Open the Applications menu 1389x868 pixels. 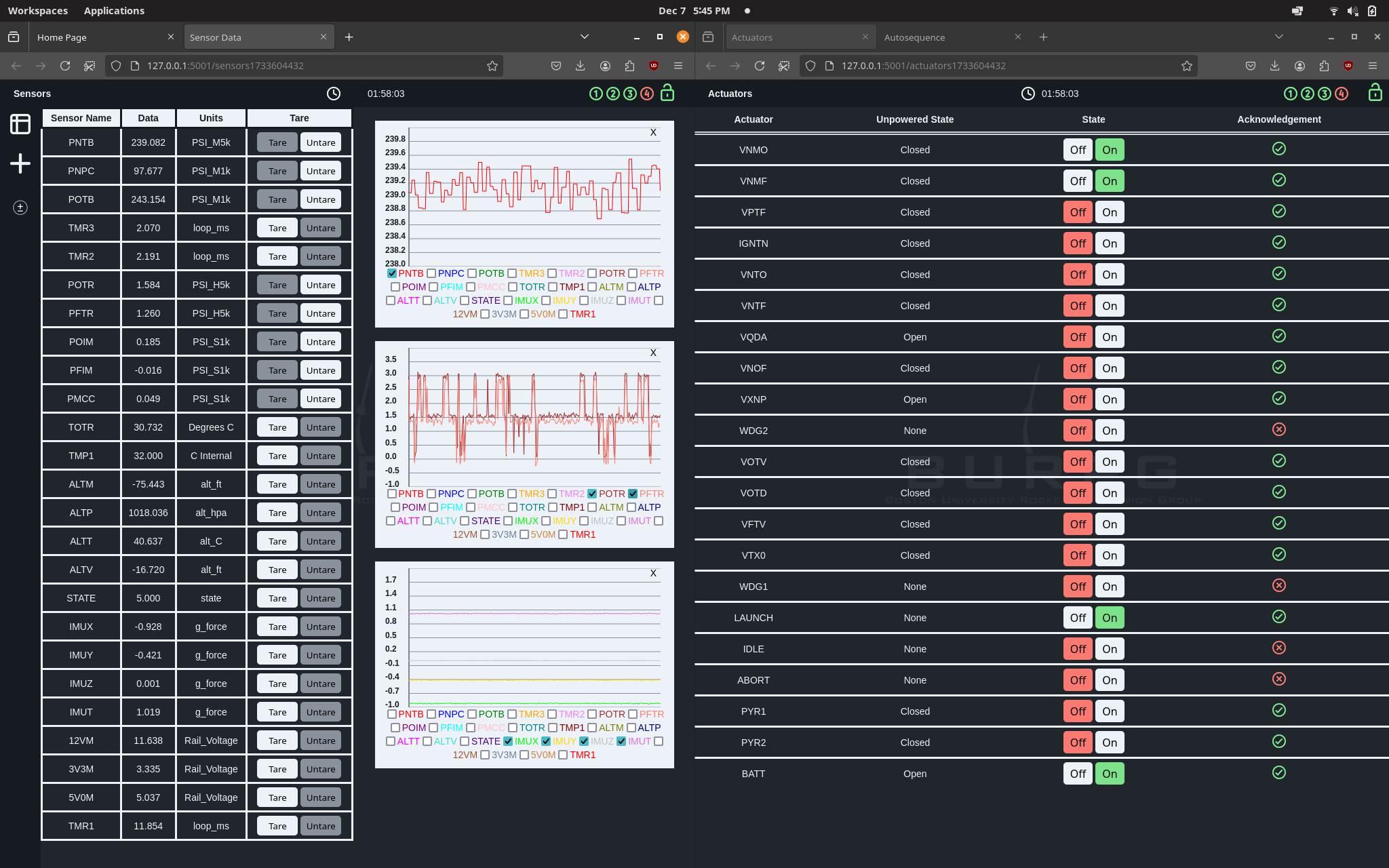[114, 11]
